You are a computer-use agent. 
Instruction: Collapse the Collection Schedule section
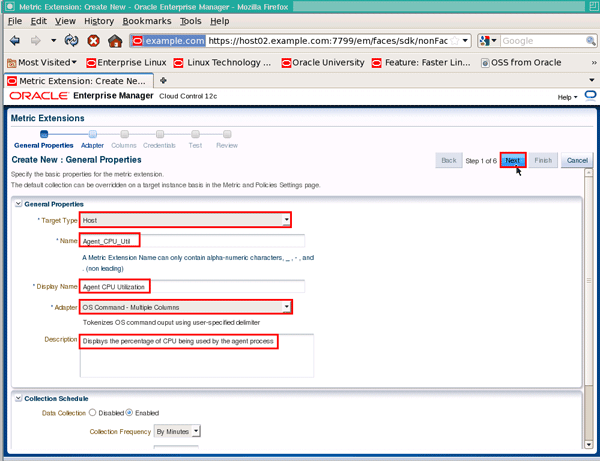[18, 398]
